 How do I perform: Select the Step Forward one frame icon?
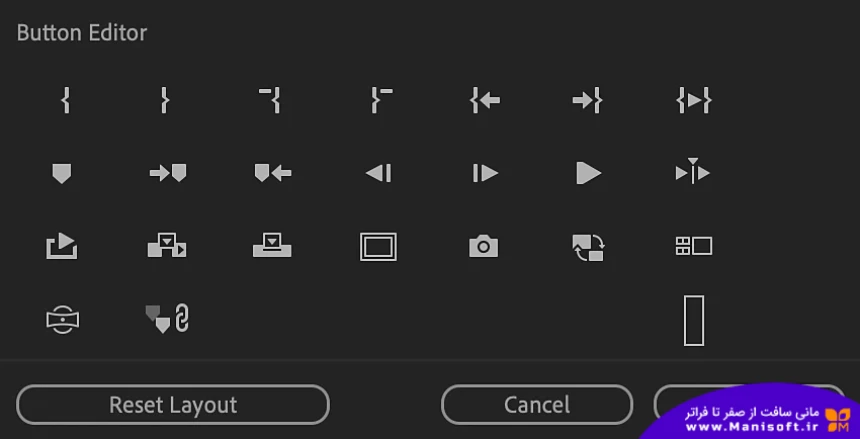click(485, 173)
